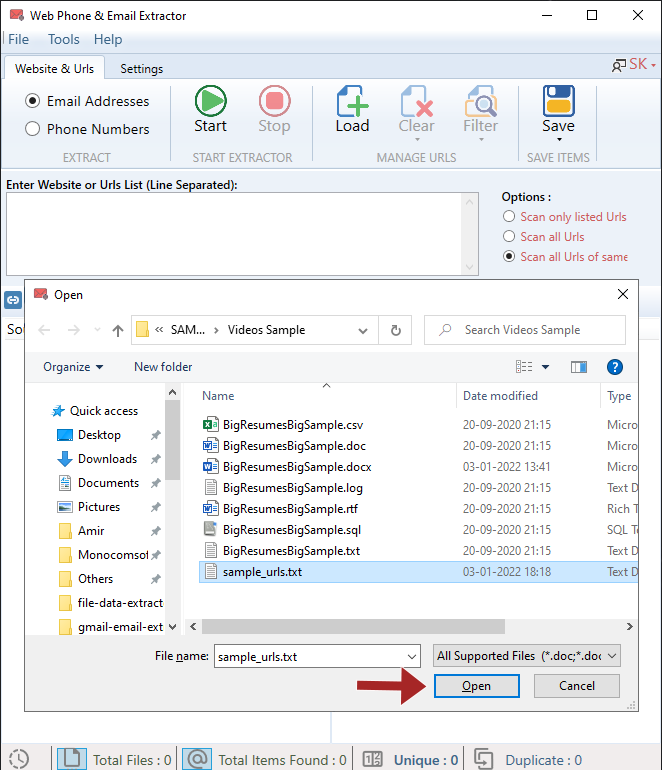
Task: Click the Search Videos Sample field
Action: [525, 330]
